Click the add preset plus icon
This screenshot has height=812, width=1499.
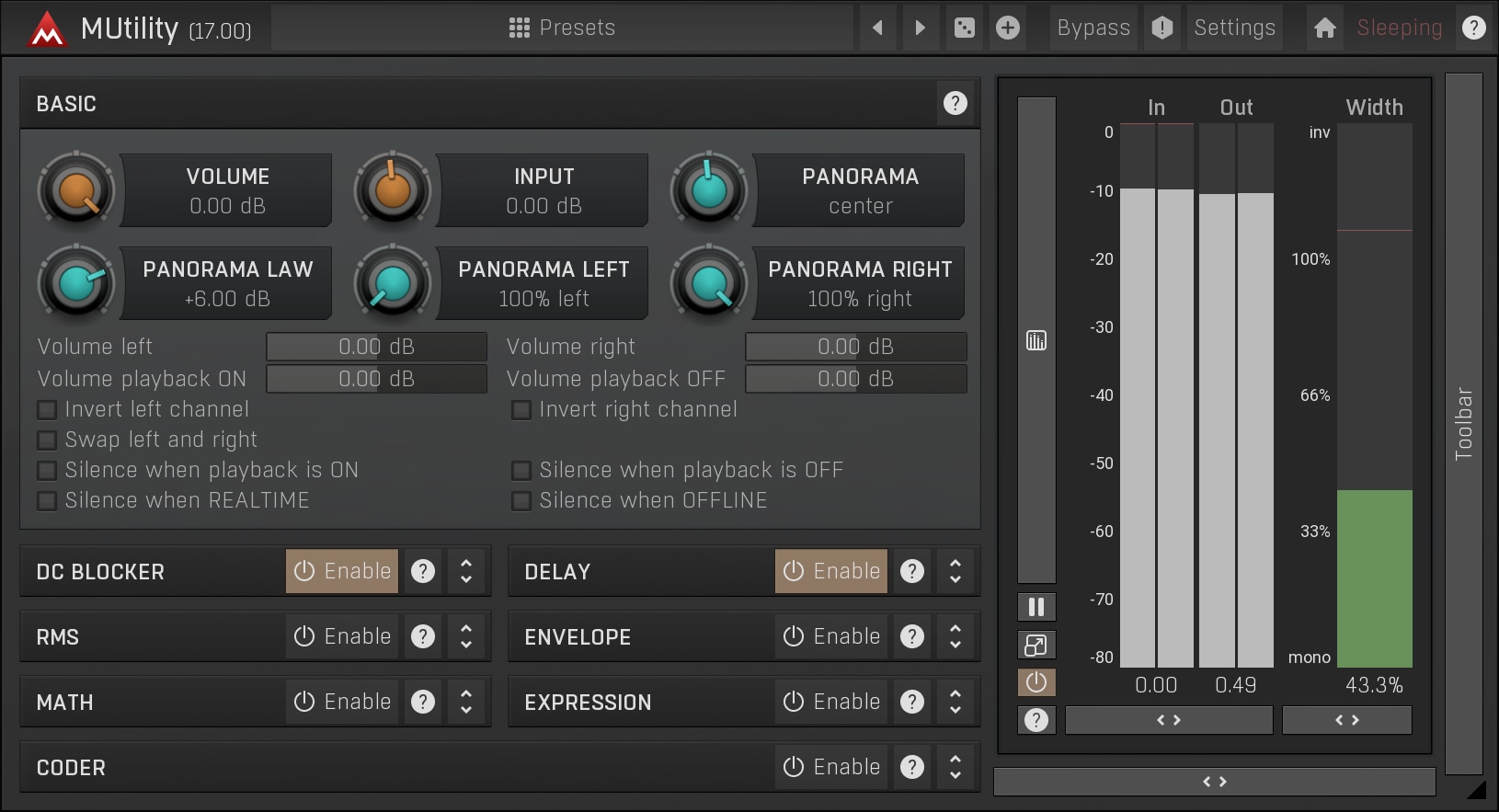(1008, 28)
